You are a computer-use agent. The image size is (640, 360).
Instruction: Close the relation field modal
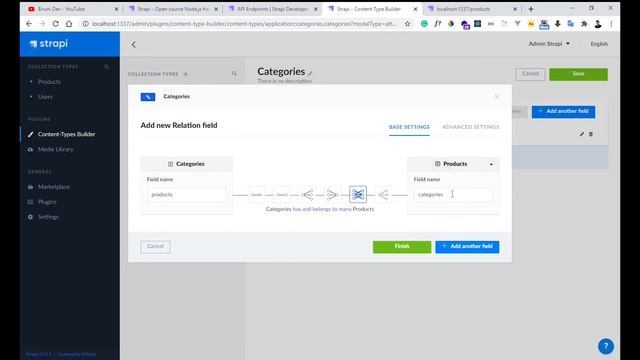[x=496, y=97]
